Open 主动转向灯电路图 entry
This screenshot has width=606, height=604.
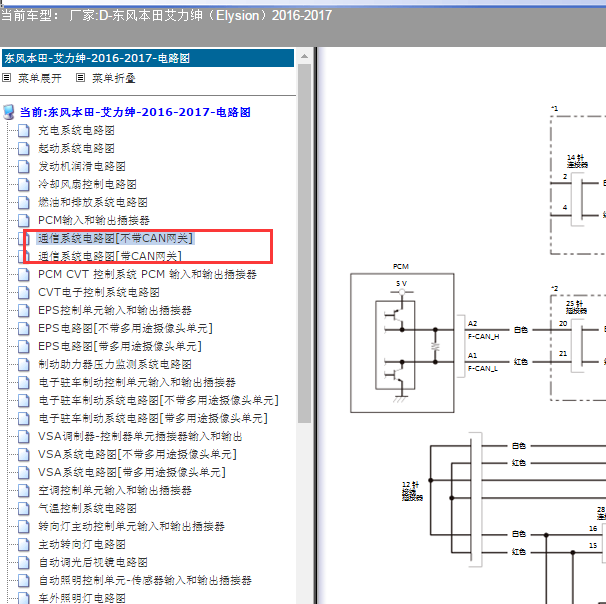click(x=82, y=544)
